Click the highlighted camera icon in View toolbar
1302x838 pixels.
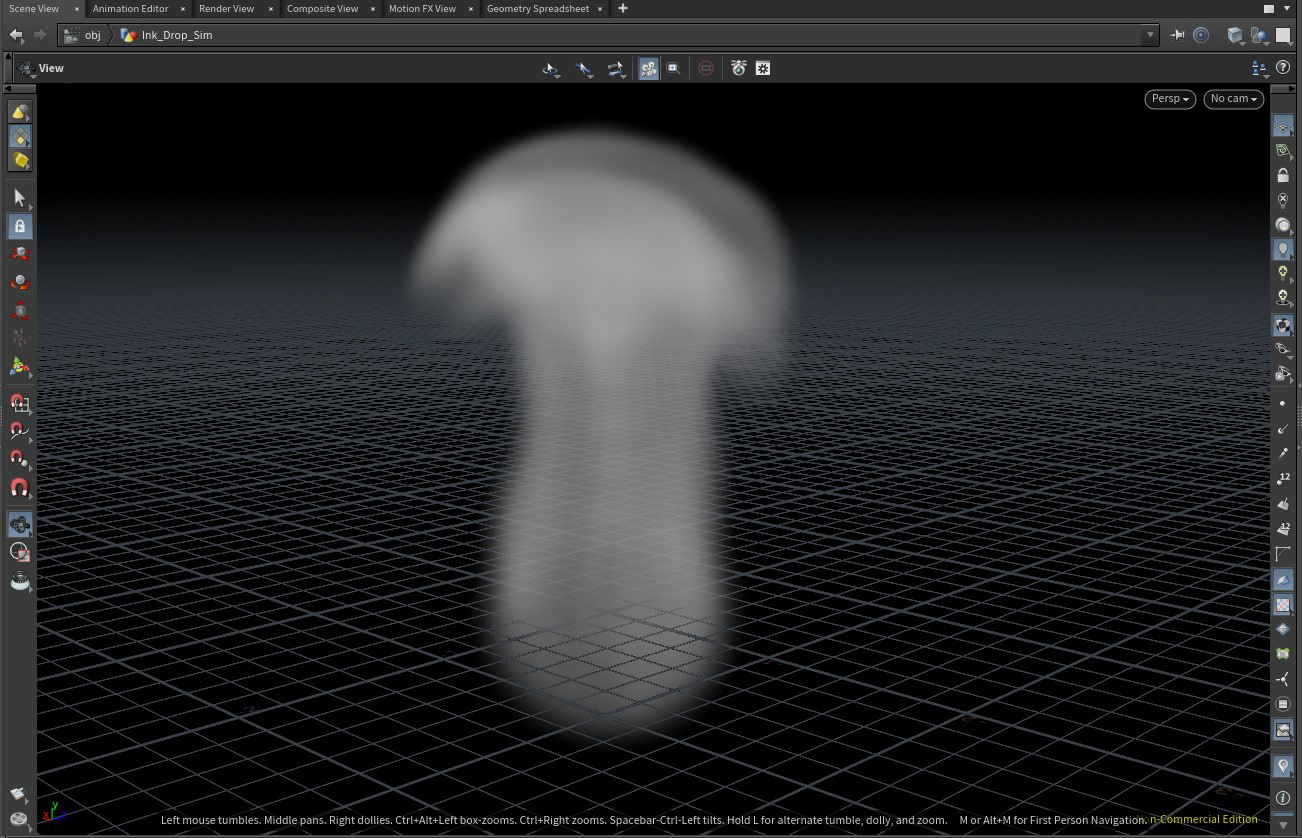[x=649, y=68]
